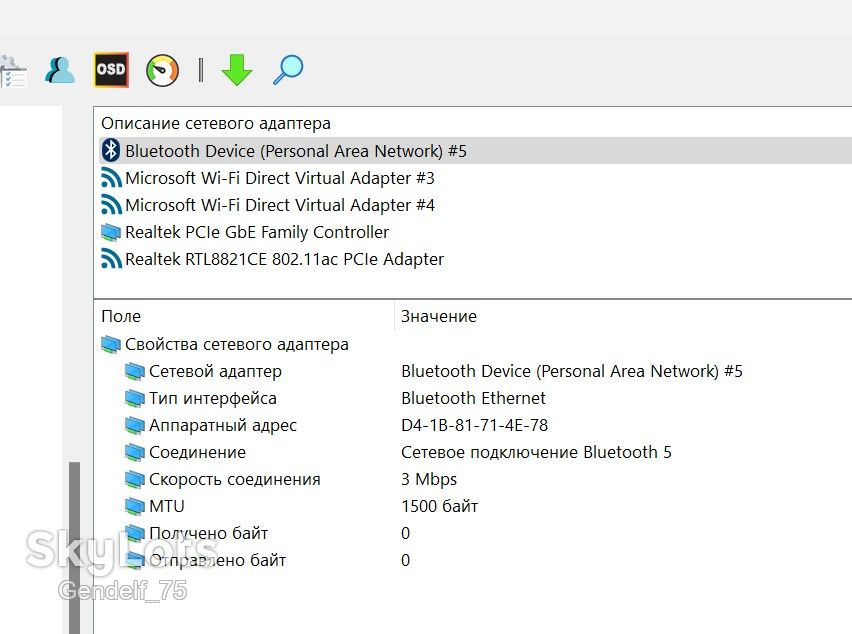Click the network icon beside Realtek PCIe GbE
This screenshot has width=852, height=634.
111,232
